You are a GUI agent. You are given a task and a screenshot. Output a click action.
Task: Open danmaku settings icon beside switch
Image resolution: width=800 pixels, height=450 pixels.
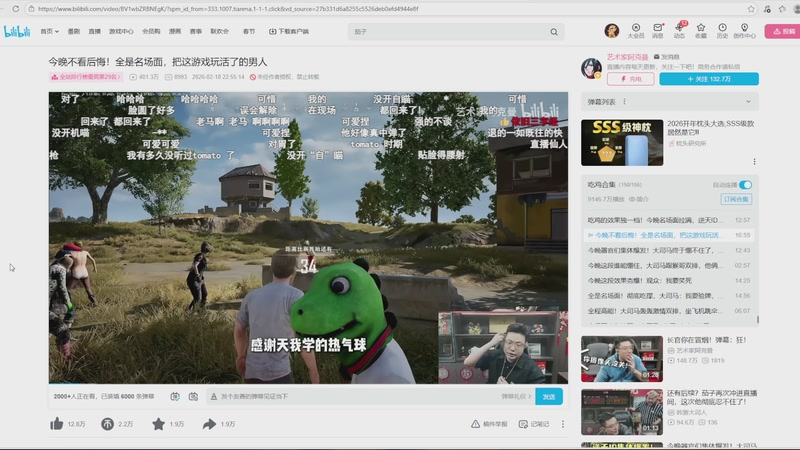tap(193, 396)
